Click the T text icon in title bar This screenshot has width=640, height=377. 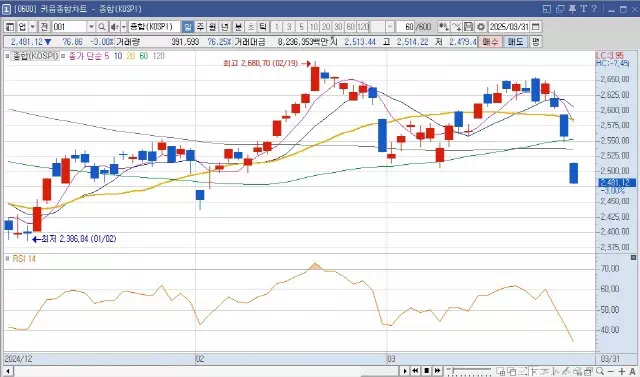click(583, 9)
